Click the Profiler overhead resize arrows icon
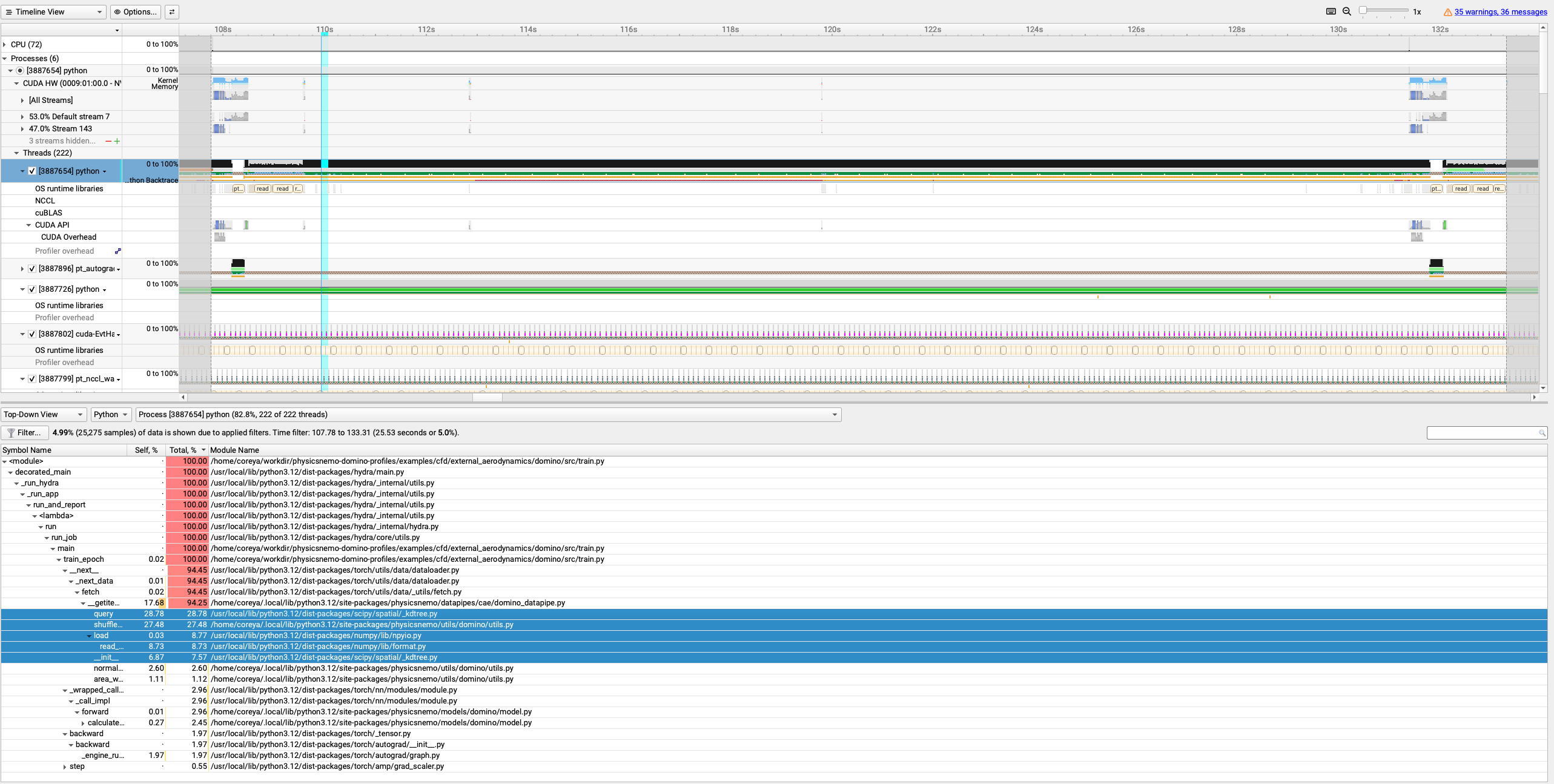This screenshot has width=1554, height=784. coord(118,251)
